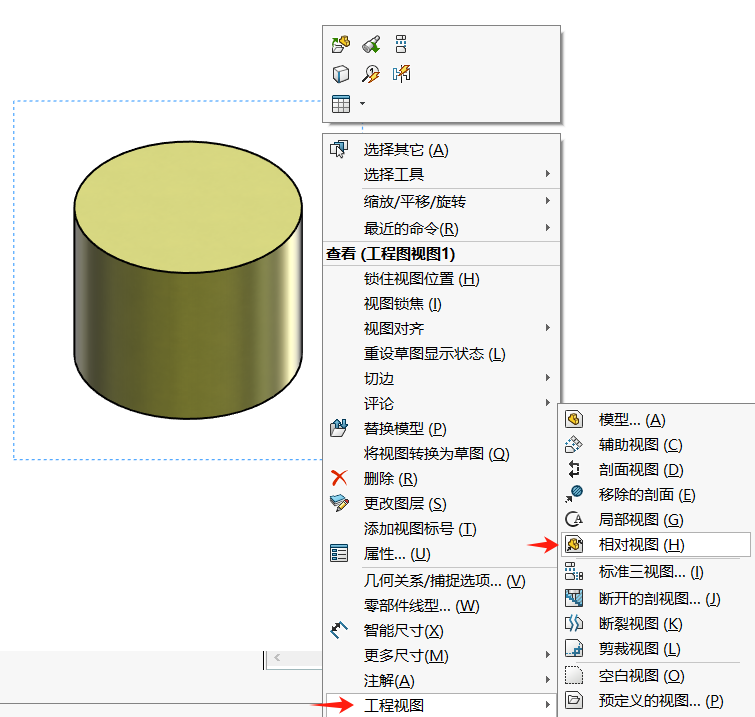Open the dropdown arrow beside table icon

tap(362, 104)
